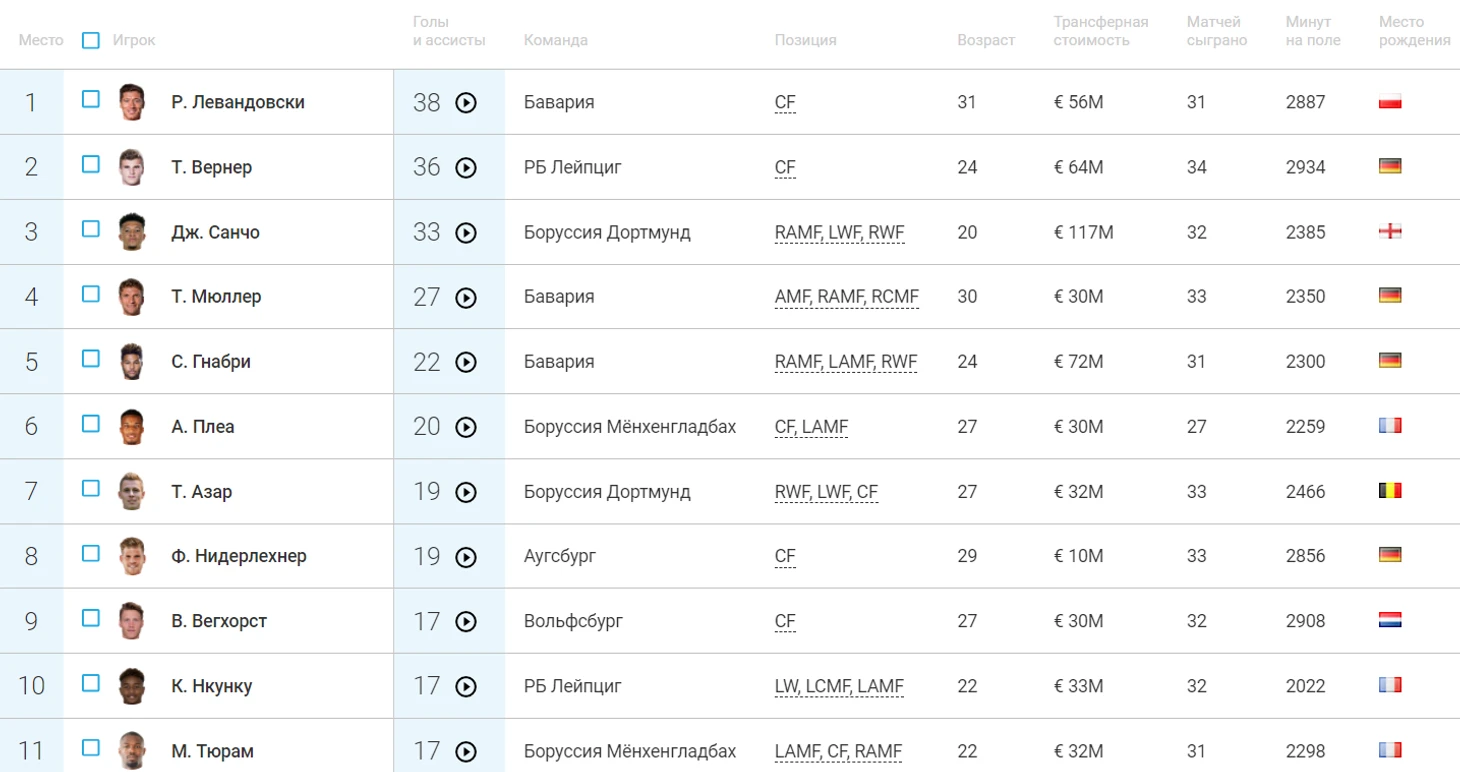Sort by Голы и ассисты column
The image size is (1460, 772).
449,31
